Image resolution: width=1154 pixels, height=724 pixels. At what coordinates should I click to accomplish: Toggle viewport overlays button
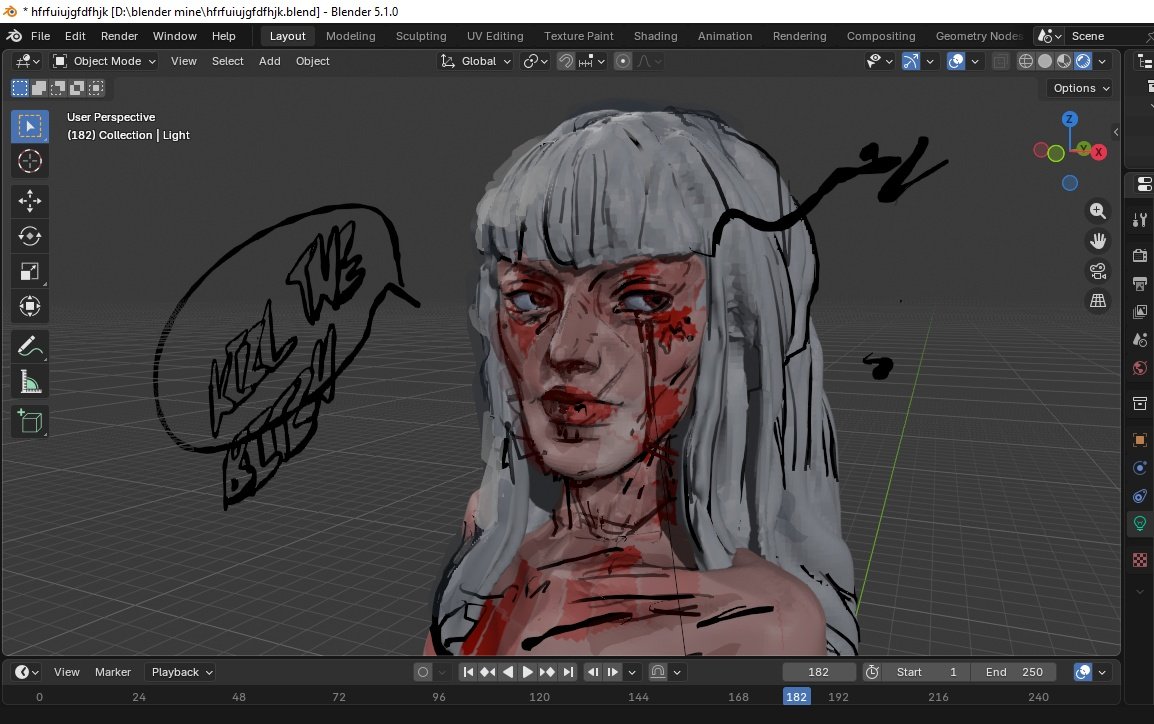pos(955,61)
